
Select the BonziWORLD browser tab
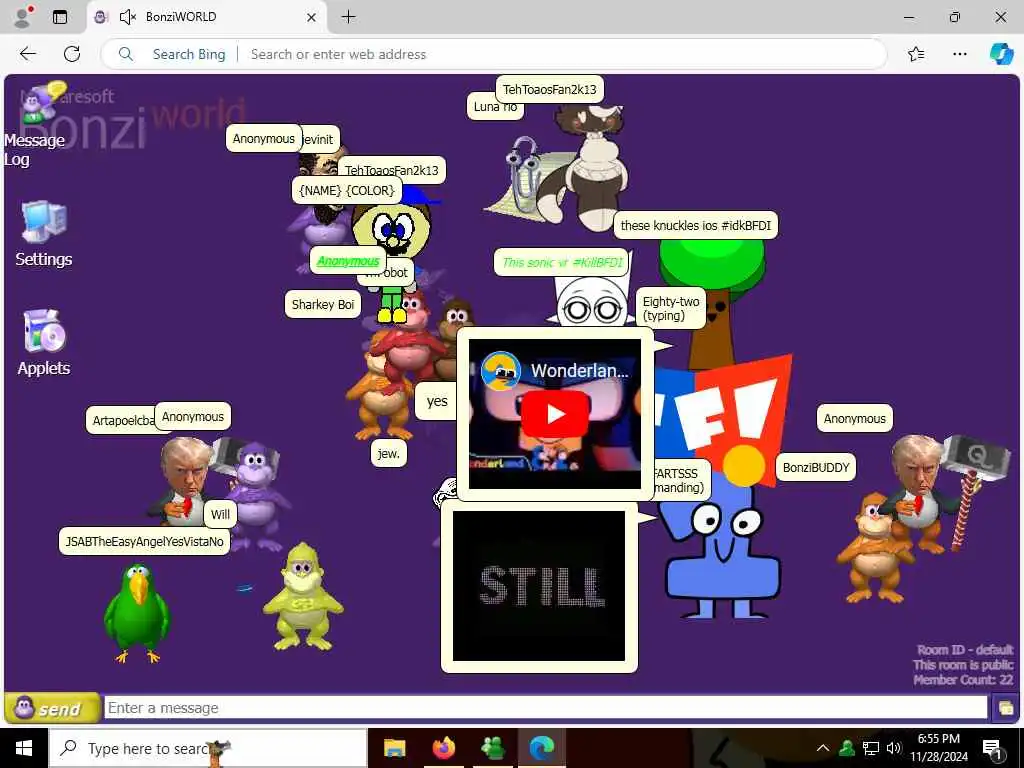(207, 17)
